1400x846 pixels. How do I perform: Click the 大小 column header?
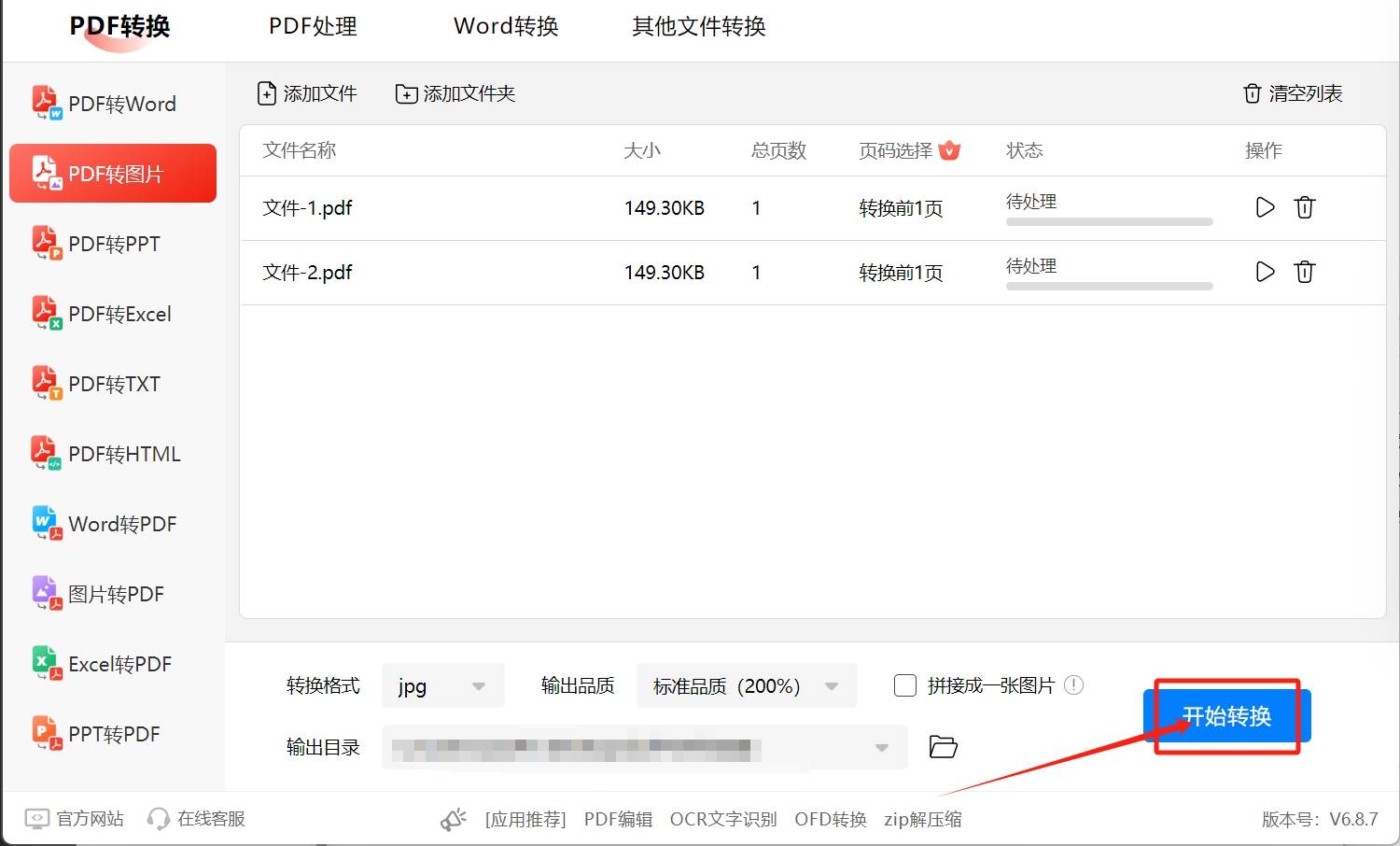(642, 150)
